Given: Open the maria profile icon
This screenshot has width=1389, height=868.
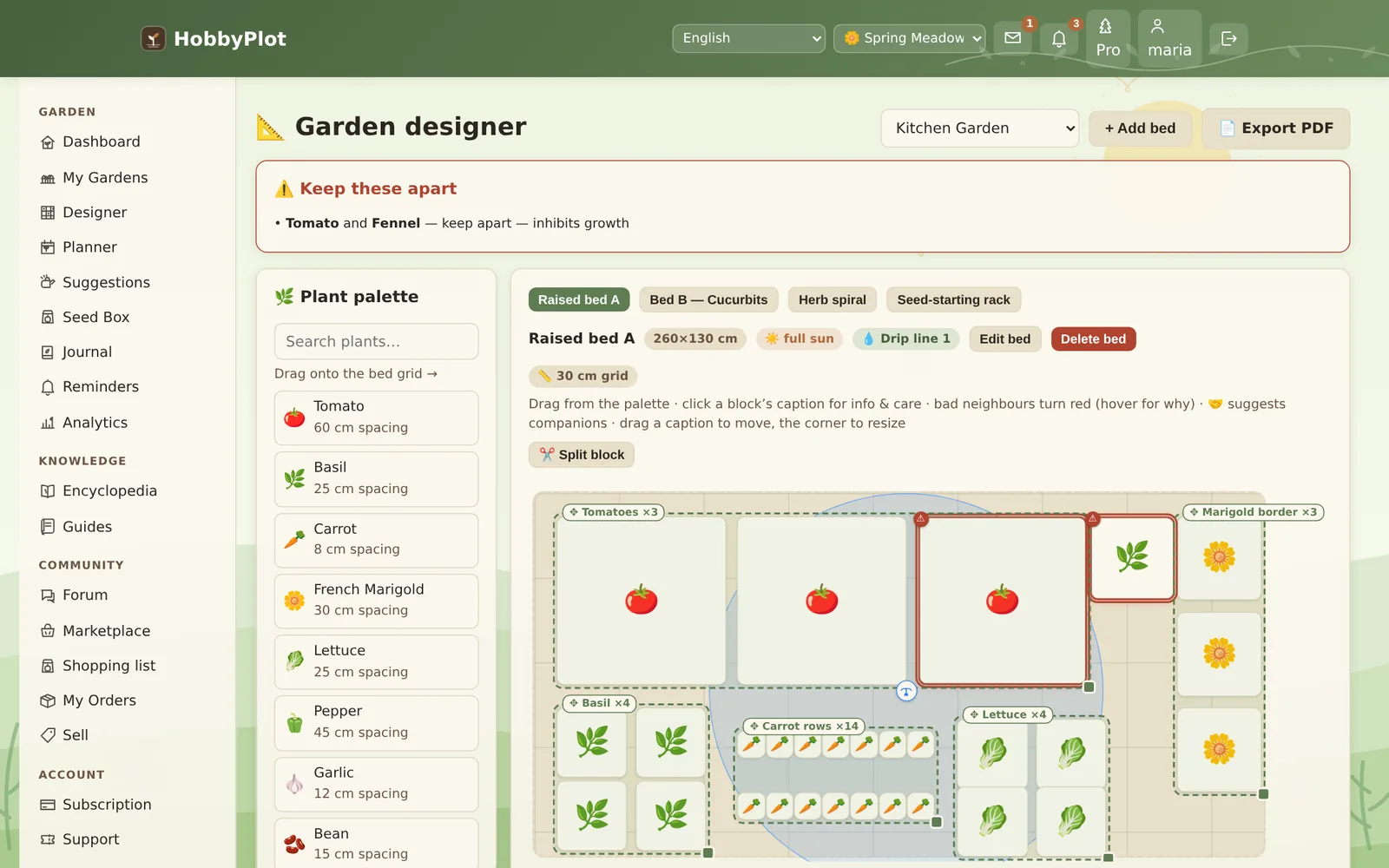Looking at the screenshot, I should [1169, 38].
